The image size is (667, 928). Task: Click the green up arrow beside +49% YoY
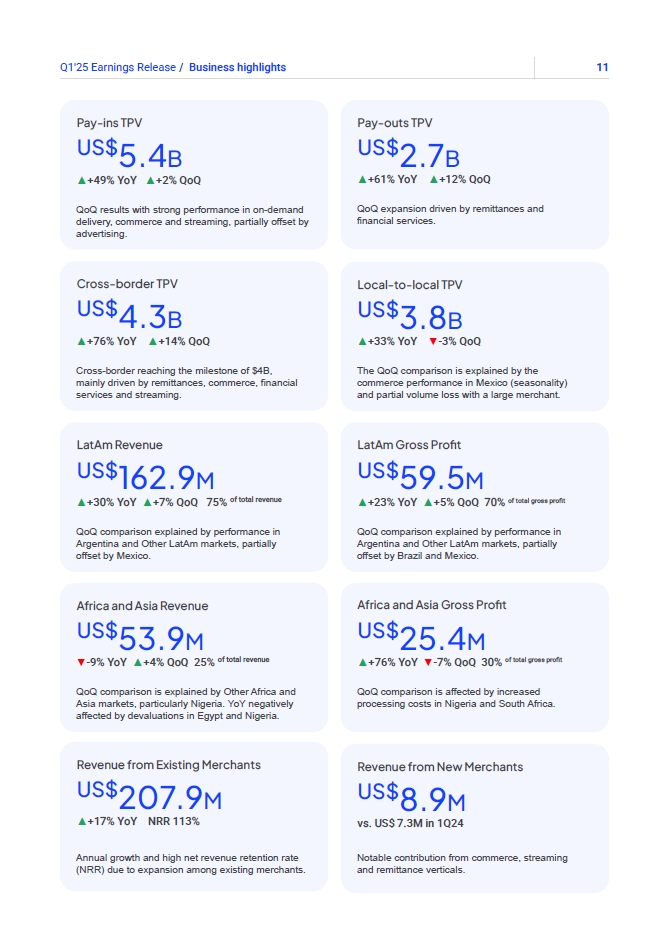coord(81,181)
